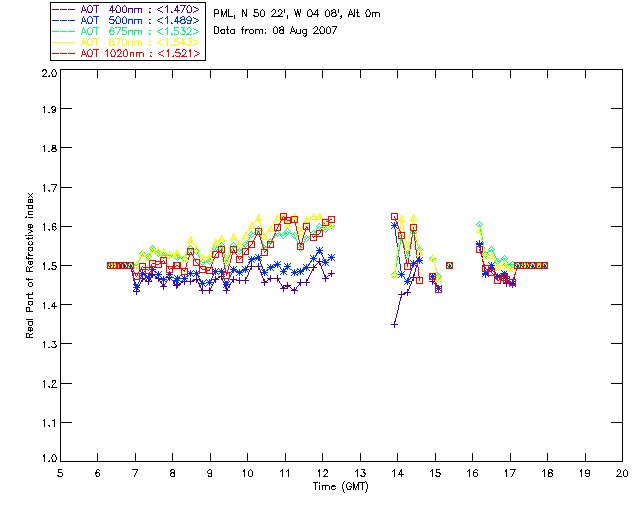Click the y-axis label 1.9
Image resolution: width=640 pixels, height=512 pixels.
point(49,109)
